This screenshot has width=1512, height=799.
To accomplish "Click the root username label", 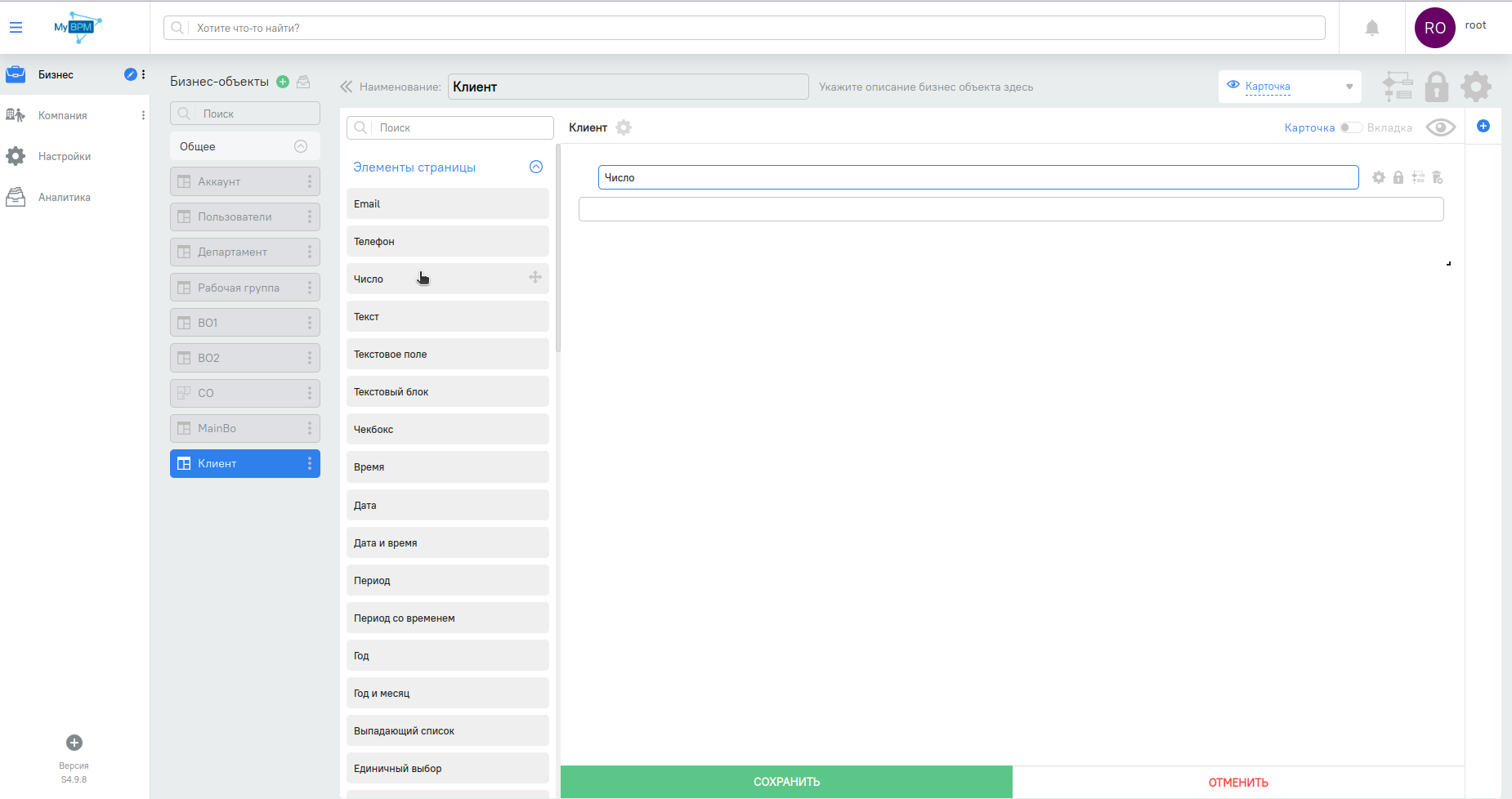I will (x=1475, y=25).
